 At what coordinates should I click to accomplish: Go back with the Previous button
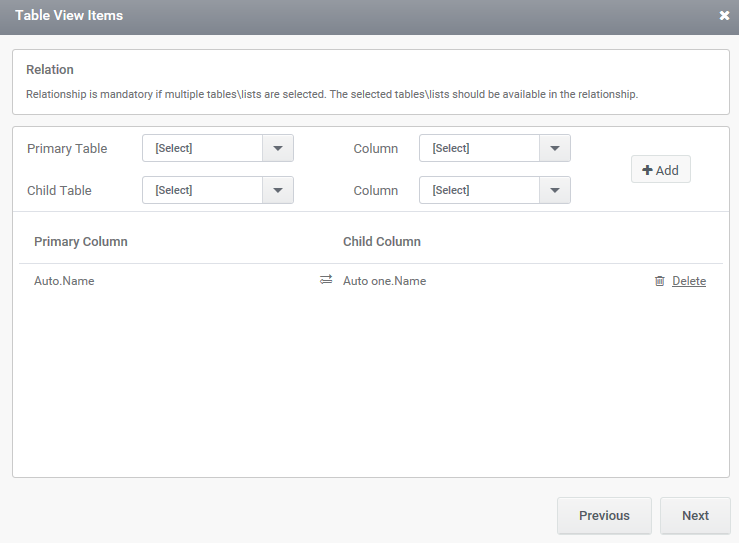[604, 516]
